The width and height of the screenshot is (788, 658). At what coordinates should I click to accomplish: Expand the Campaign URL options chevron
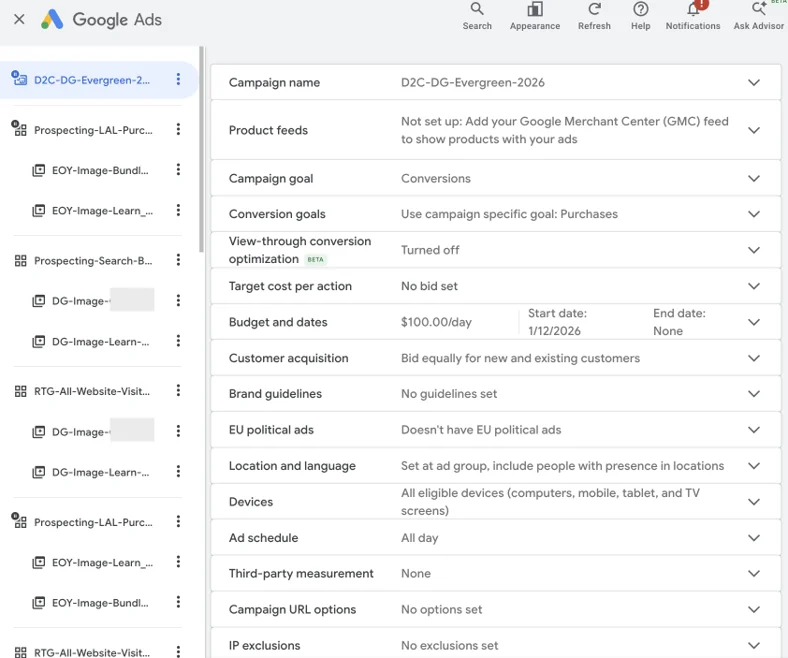(x=753, y=609)
